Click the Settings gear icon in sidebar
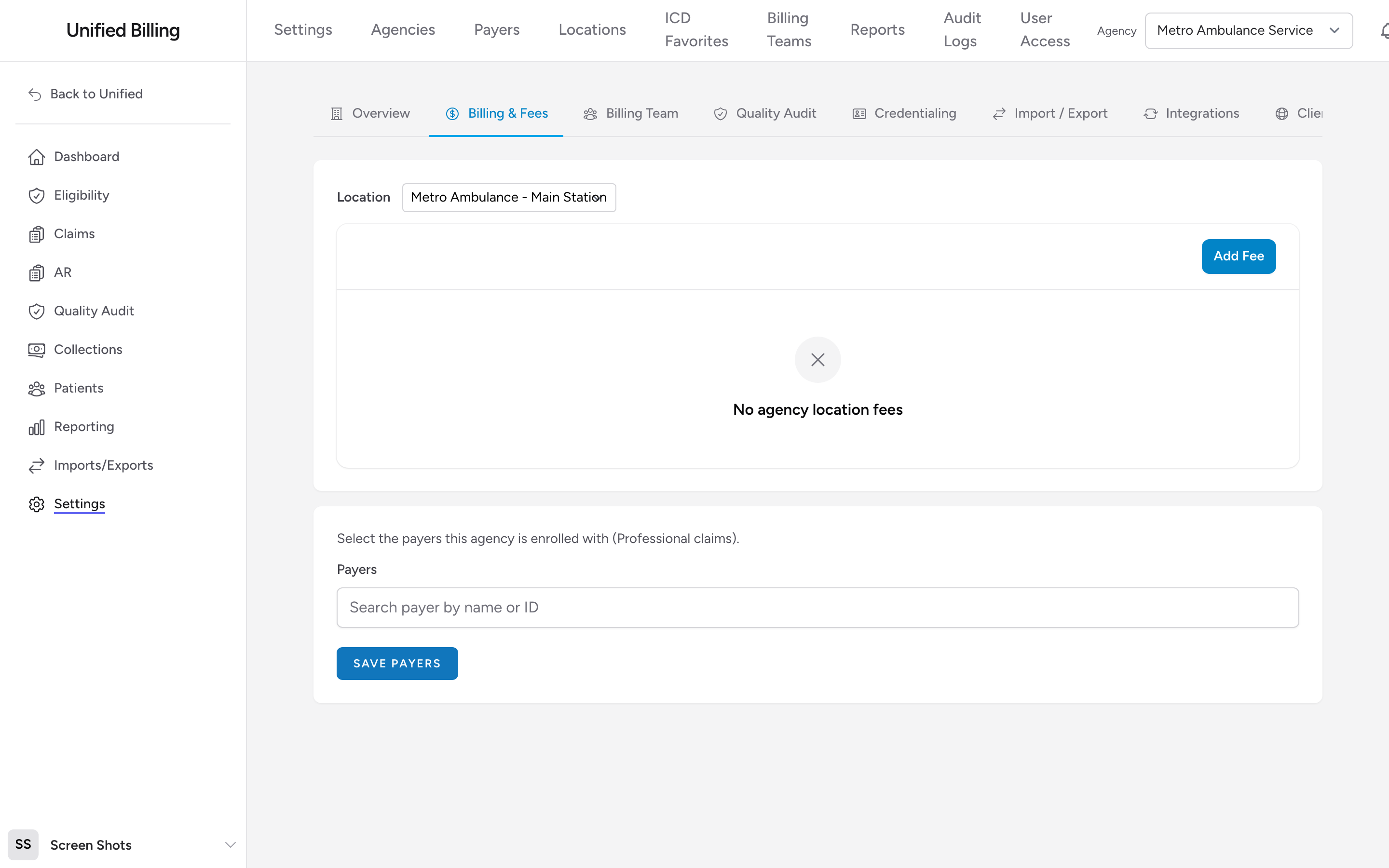Screen dimensions: 1389x868 click(37, 504)
